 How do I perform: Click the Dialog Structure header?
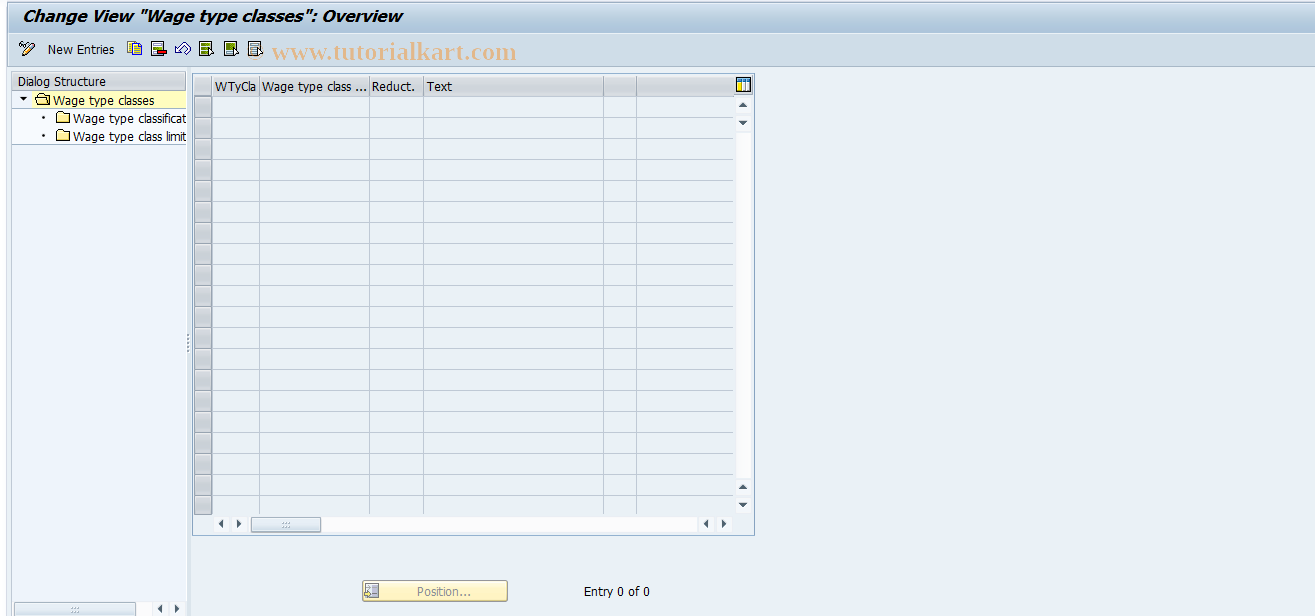tap(99, 82)
